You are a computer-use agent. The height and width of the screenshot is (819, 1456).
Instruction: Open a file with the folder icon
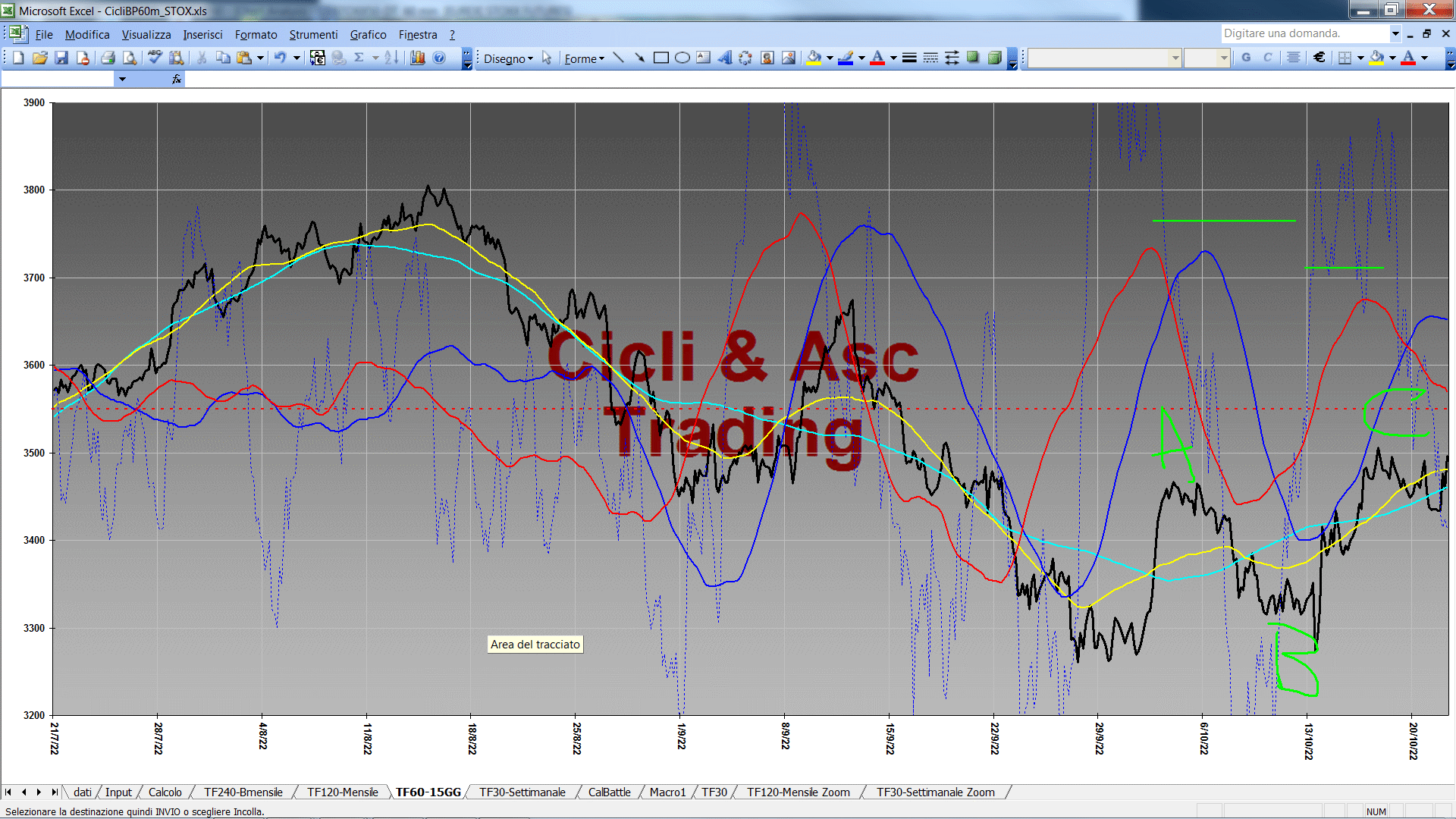tap(39, 58)
